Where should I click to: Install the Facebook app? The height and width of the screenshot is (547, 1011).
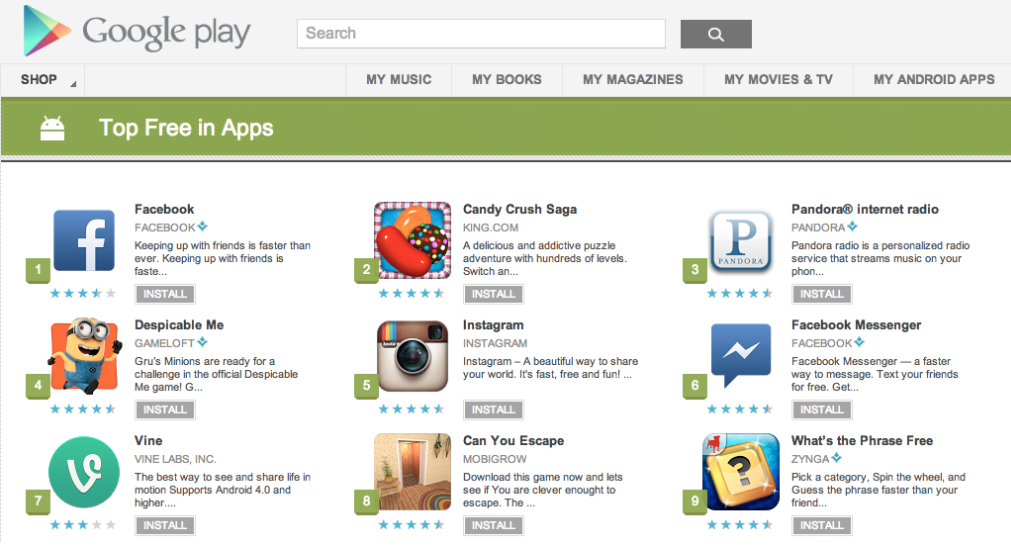click(x=165, y=294)
